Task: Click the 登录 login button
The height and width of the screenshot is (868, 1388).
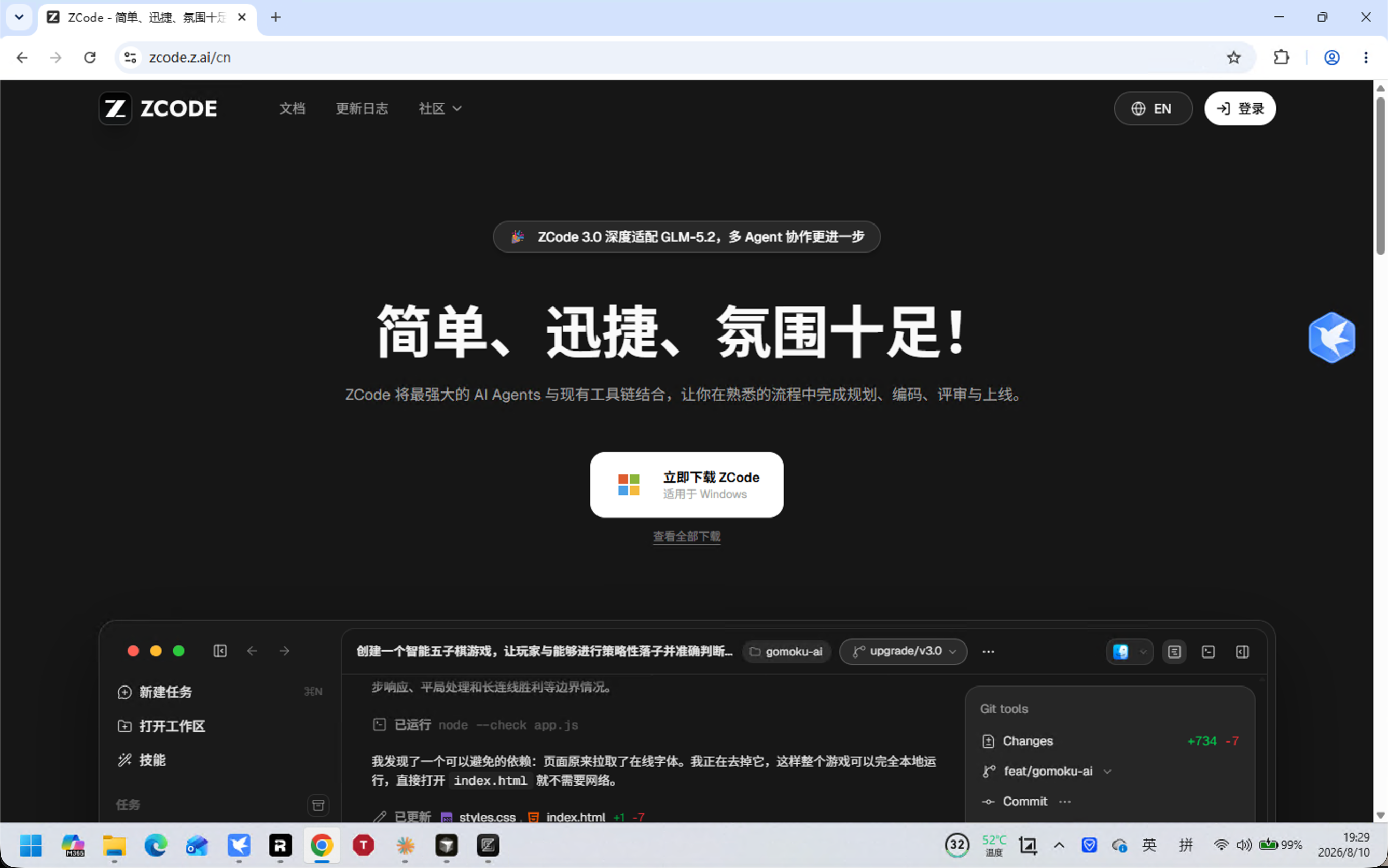Action: point(1240,108)
